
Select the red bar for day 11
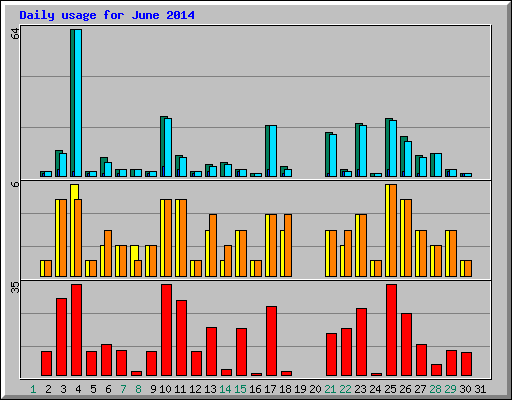click(182, 338)
